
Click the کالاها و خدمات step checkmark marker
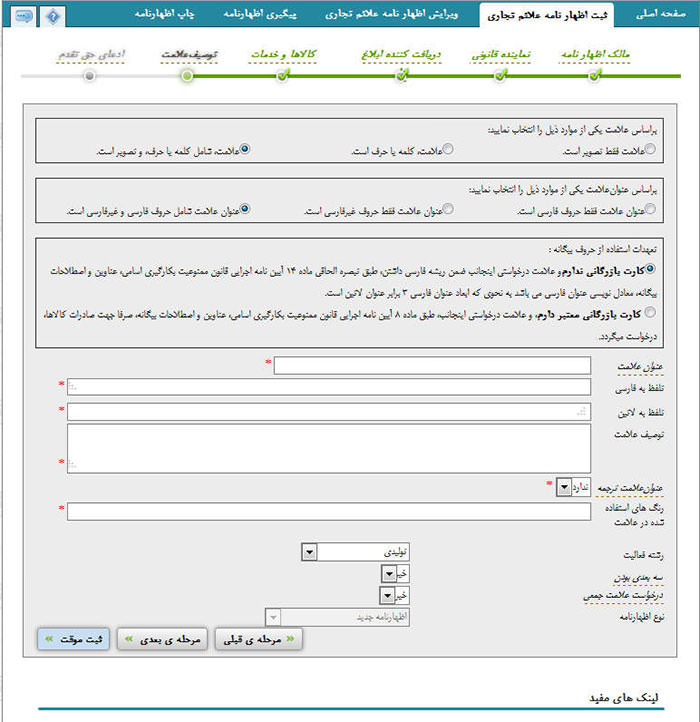point(283,75)
